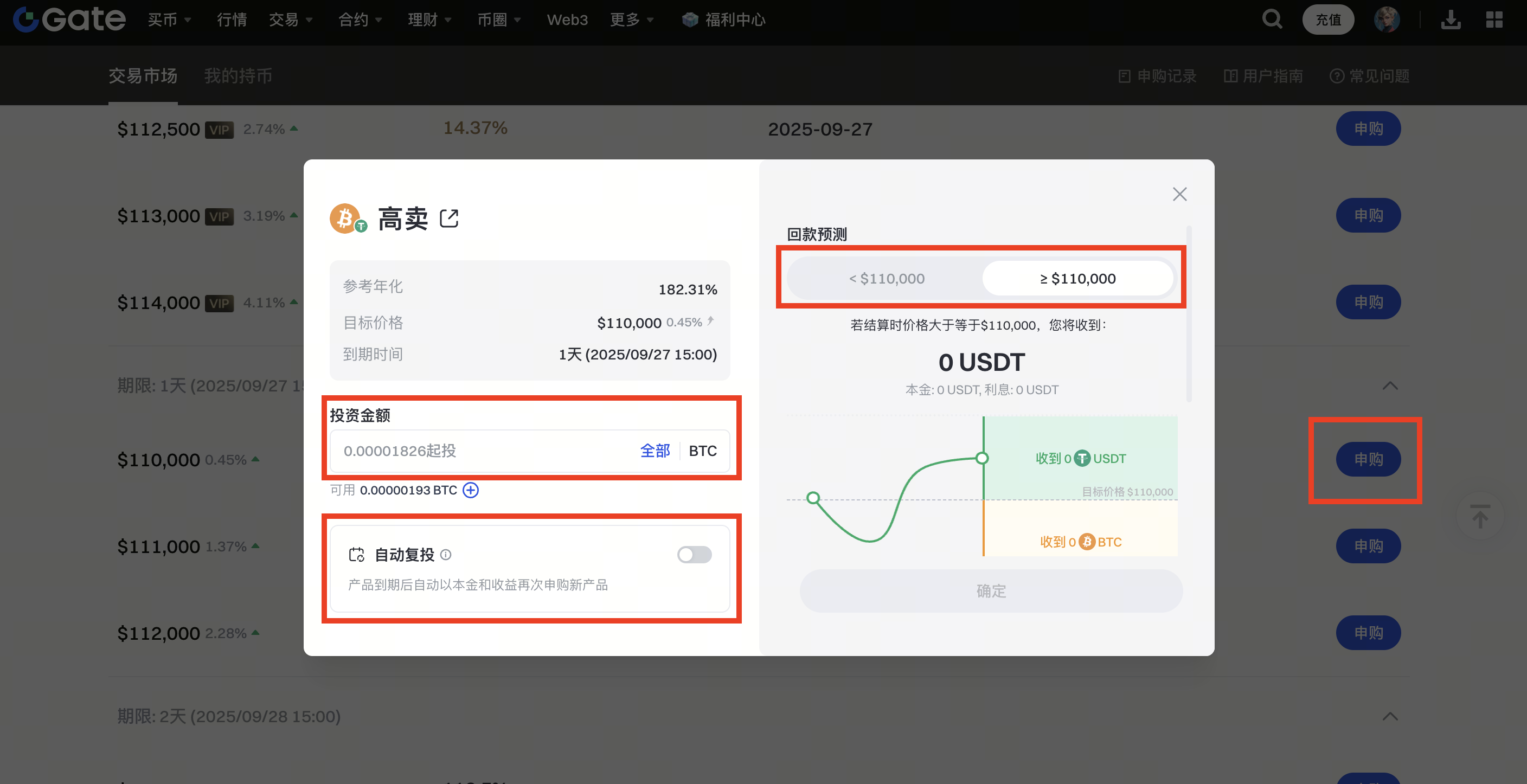Viewport: 1527px width, 784px height.
Task: Click the search magnifier icon in header
Action: coord(1272,20)
